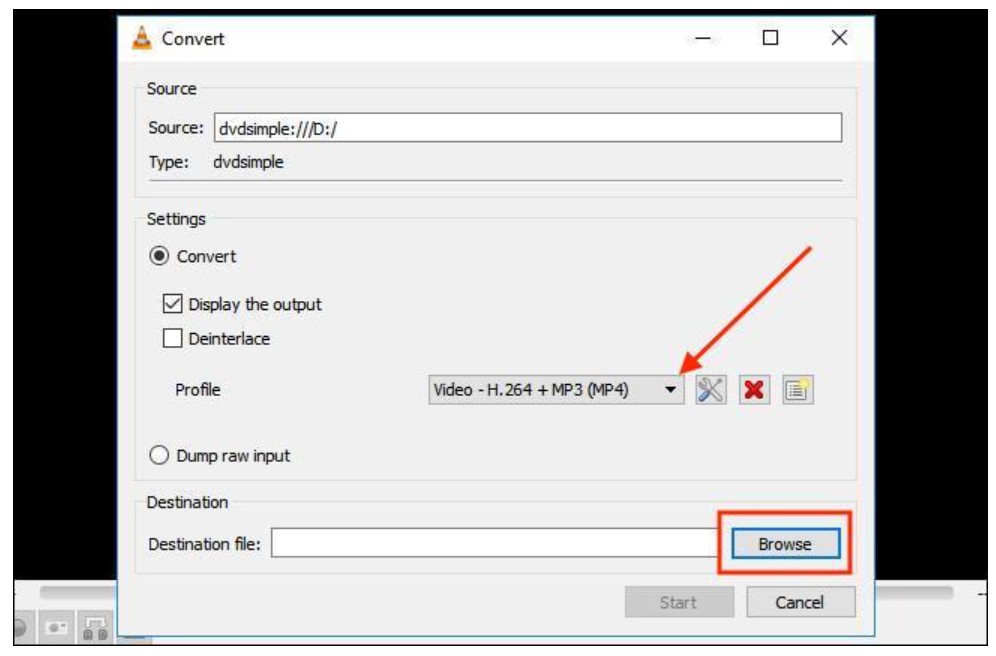Uncheck Display the output checkbox
The image size is (996, 656).
172,305
